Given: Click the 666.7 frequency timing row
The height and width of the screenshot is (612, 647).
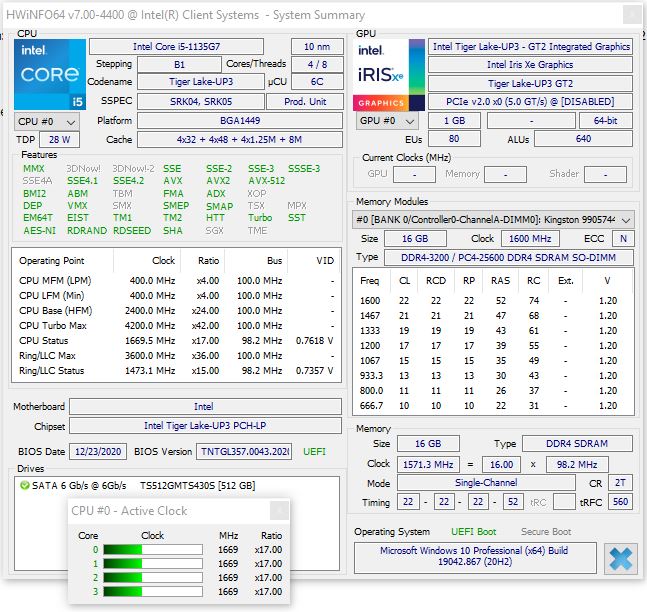Looking at the screenshot, I should [493, 406].
